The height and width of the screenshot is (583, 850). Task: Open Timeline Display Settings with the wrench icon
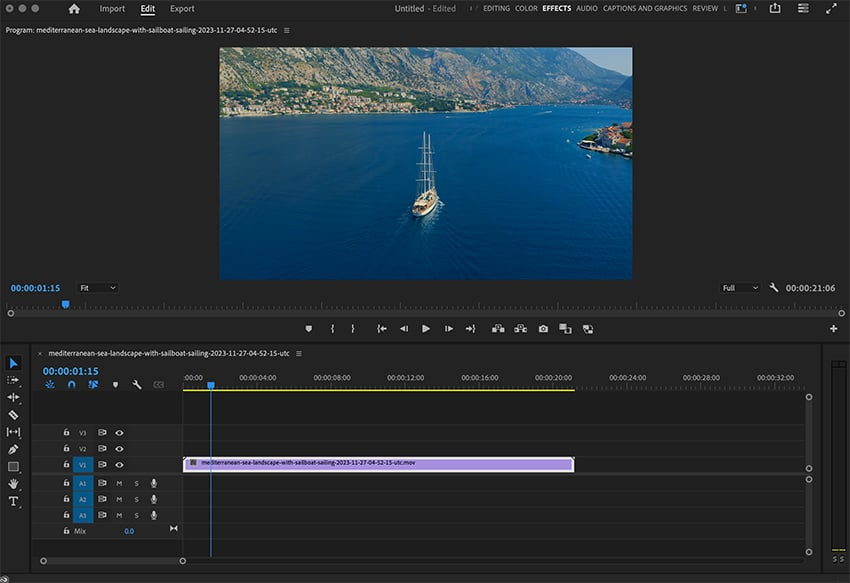point(137,383)
